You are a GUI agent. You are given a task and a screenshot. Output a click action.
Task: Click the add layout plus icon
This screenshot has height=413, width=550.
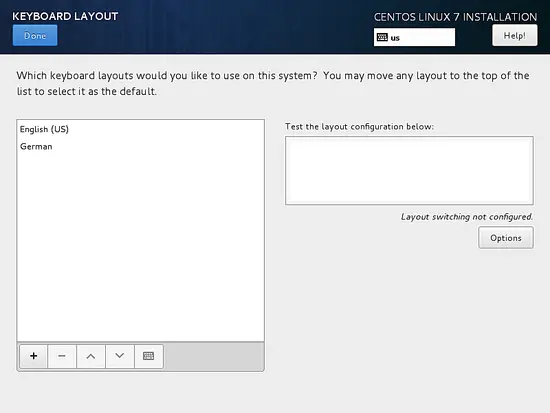click(x=33, y=356)
